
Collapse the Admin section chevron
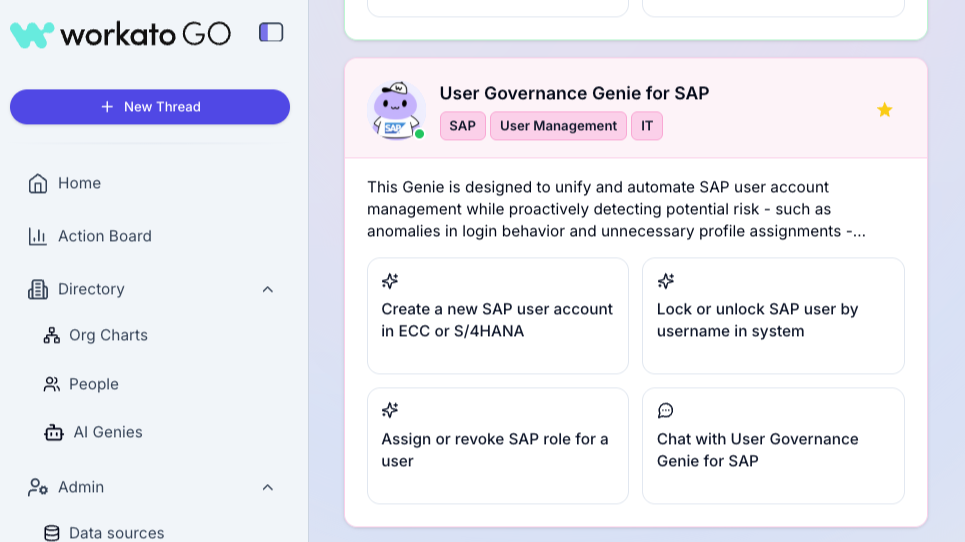(267, 487)
